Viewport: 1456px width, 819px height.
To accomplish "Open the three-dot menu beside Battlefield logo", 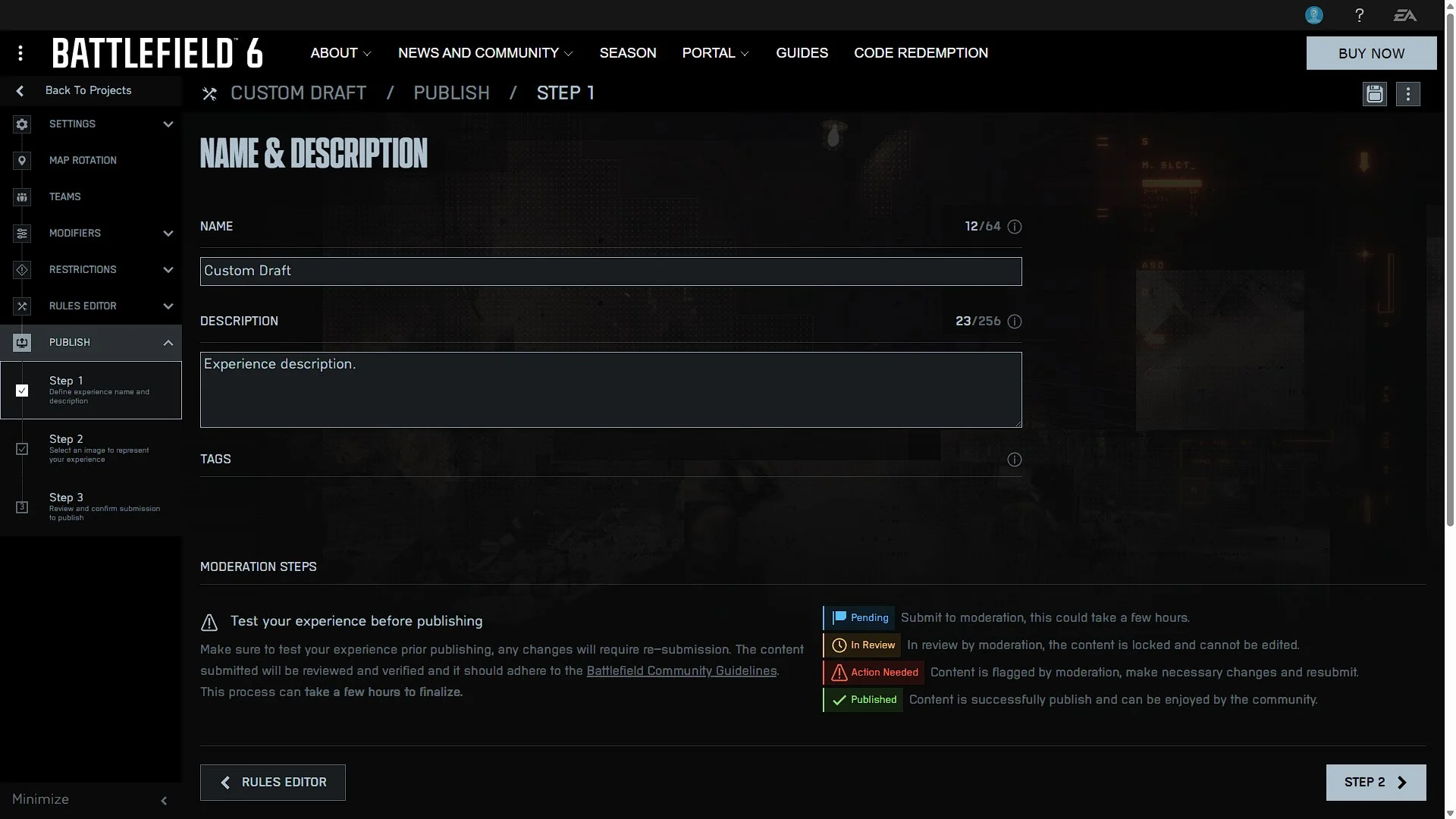I will (x=20, y=53).
